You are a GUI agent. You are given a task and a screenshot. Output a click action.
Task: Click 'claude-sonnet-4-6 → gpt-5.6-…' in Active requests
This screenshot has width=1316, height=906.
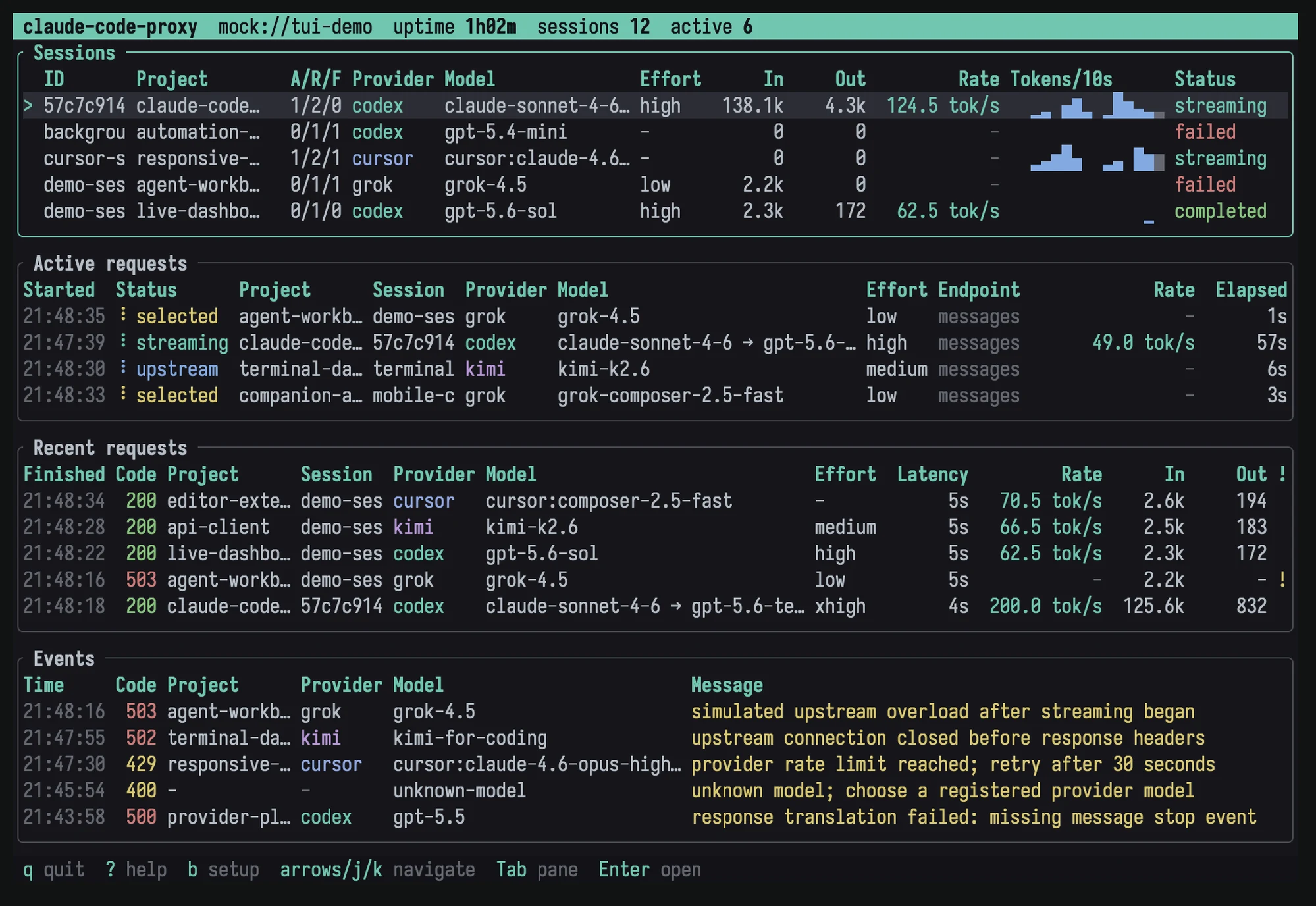pyautogui.click(x=706, y=343)
